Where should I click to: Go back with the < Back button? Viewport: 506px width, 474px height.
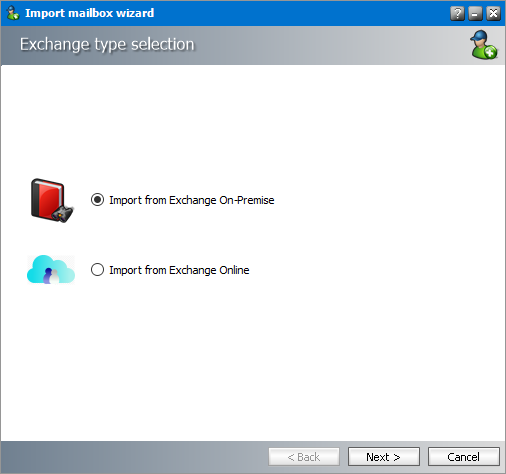pyautogui.click(x=304, y=457)
